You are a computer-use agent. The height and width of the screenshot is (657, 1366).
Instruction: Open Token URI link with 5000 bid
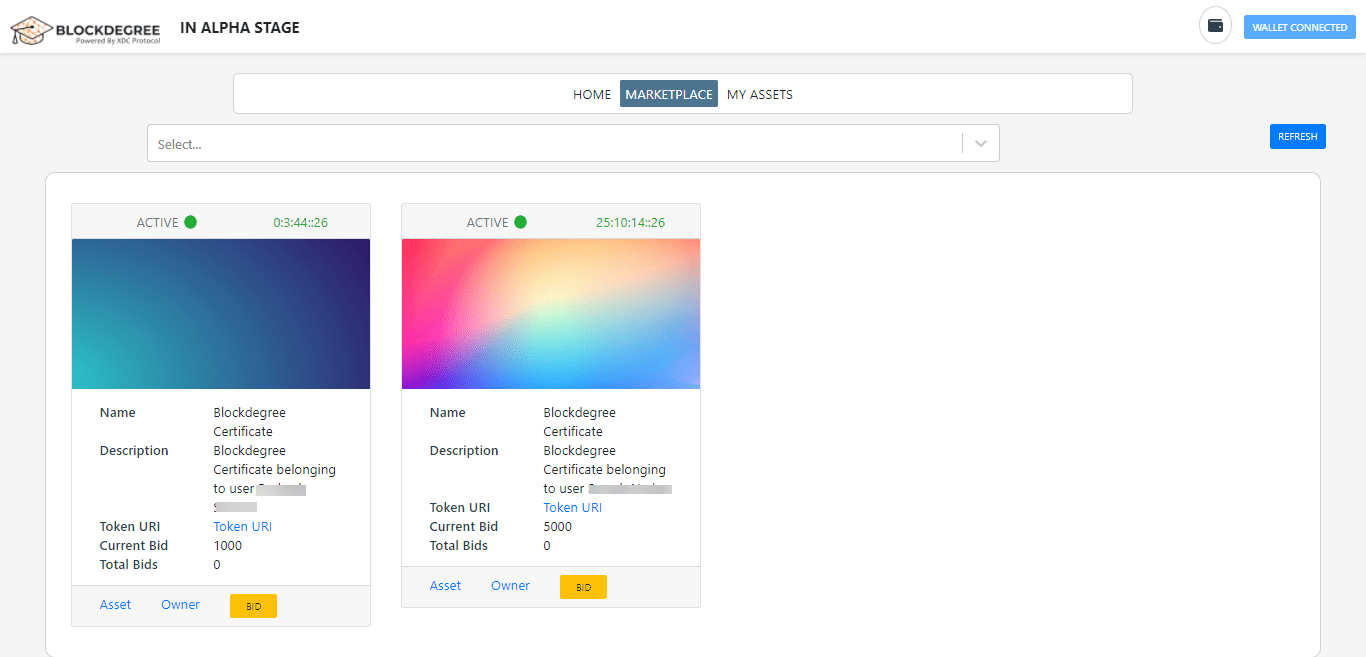point(573,508)
